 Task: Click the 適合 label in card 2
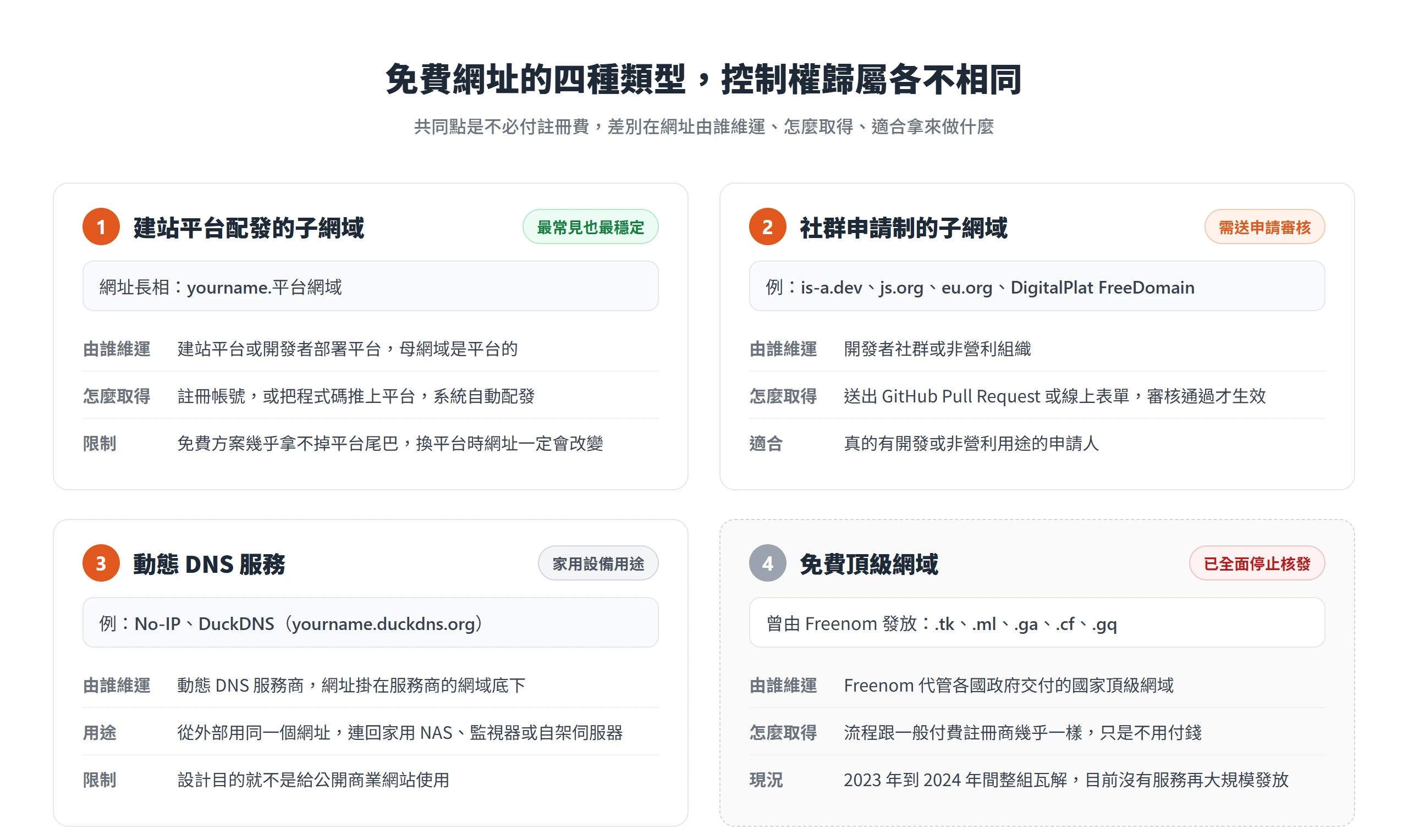(x=766, y=443)
